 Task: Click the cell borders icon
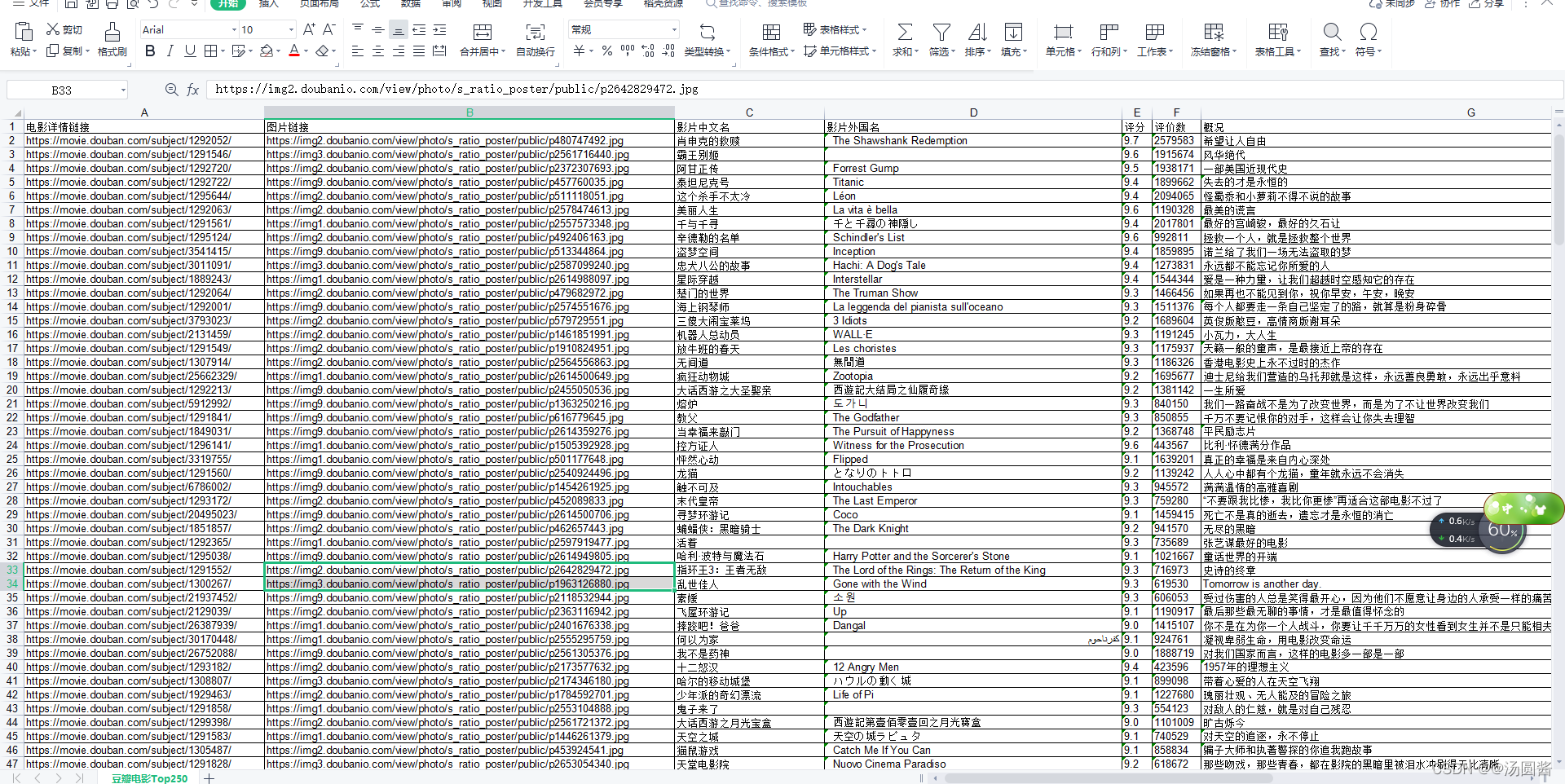(x=210, y=51)
